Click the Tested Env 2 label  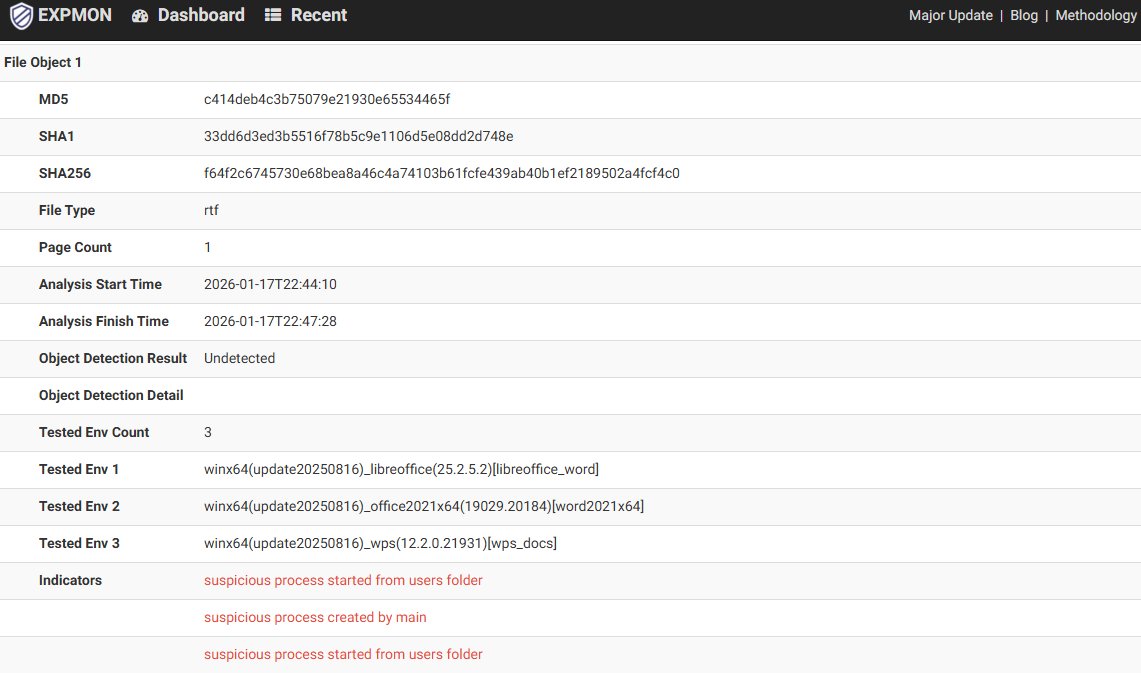coord(79,507)
